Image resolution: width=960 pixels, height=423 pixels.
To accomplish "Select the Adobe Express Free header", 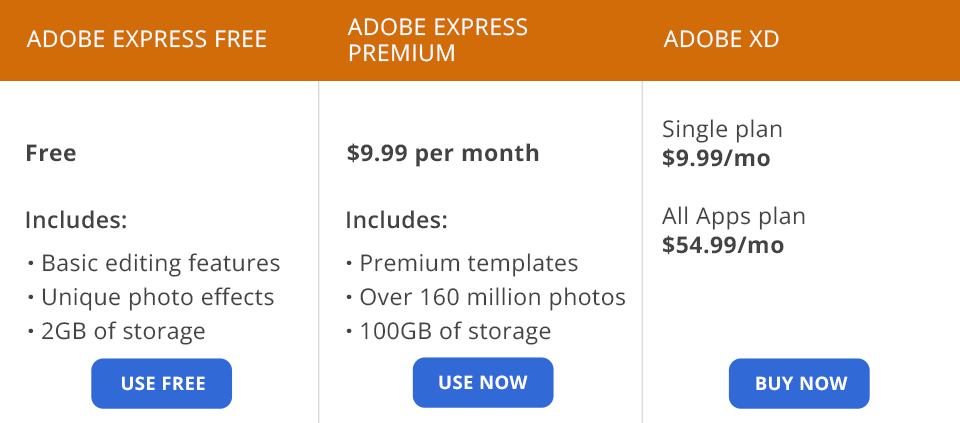I will click(x=147, y=40).
